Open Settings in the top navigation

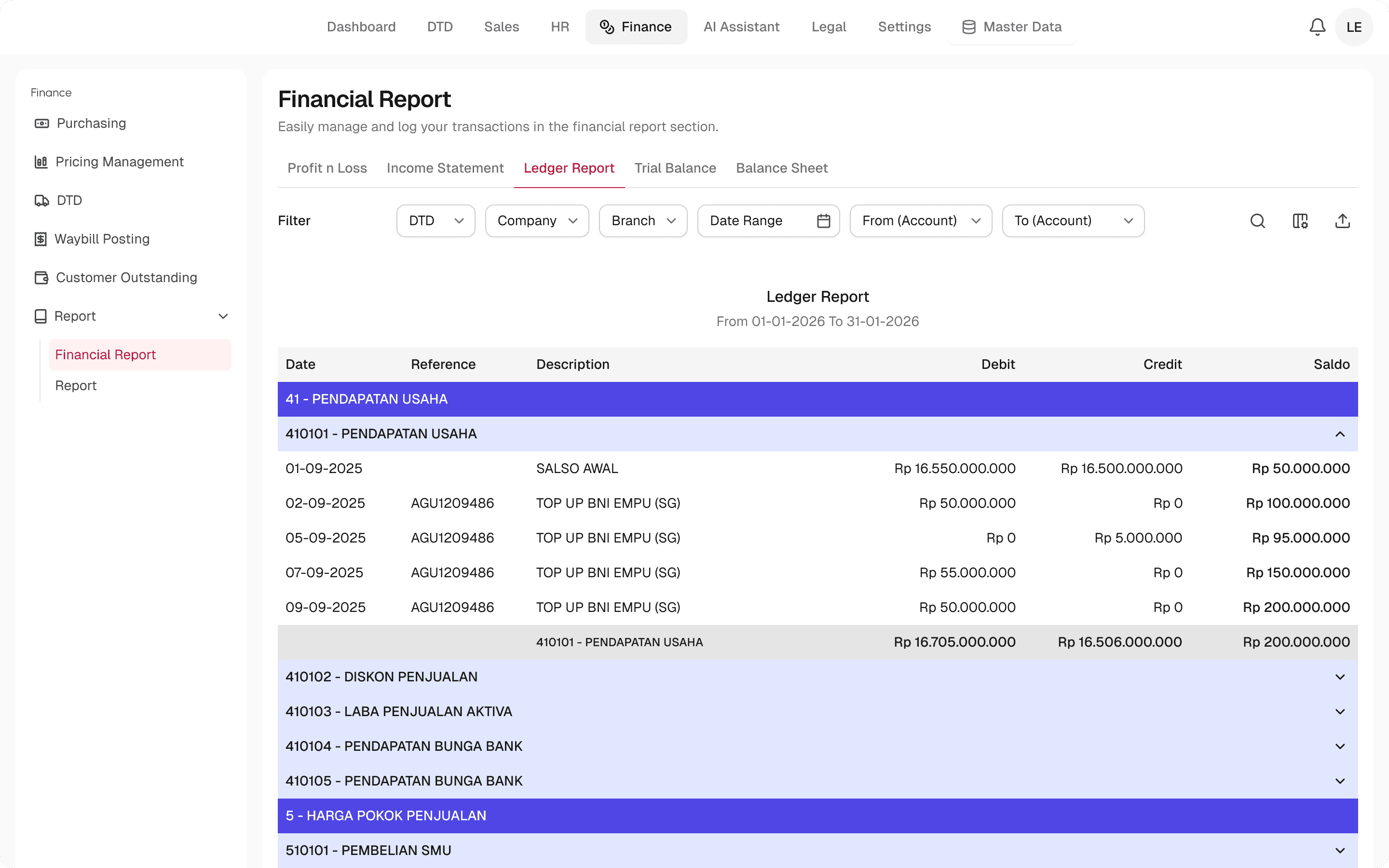[x=905, y=27]
